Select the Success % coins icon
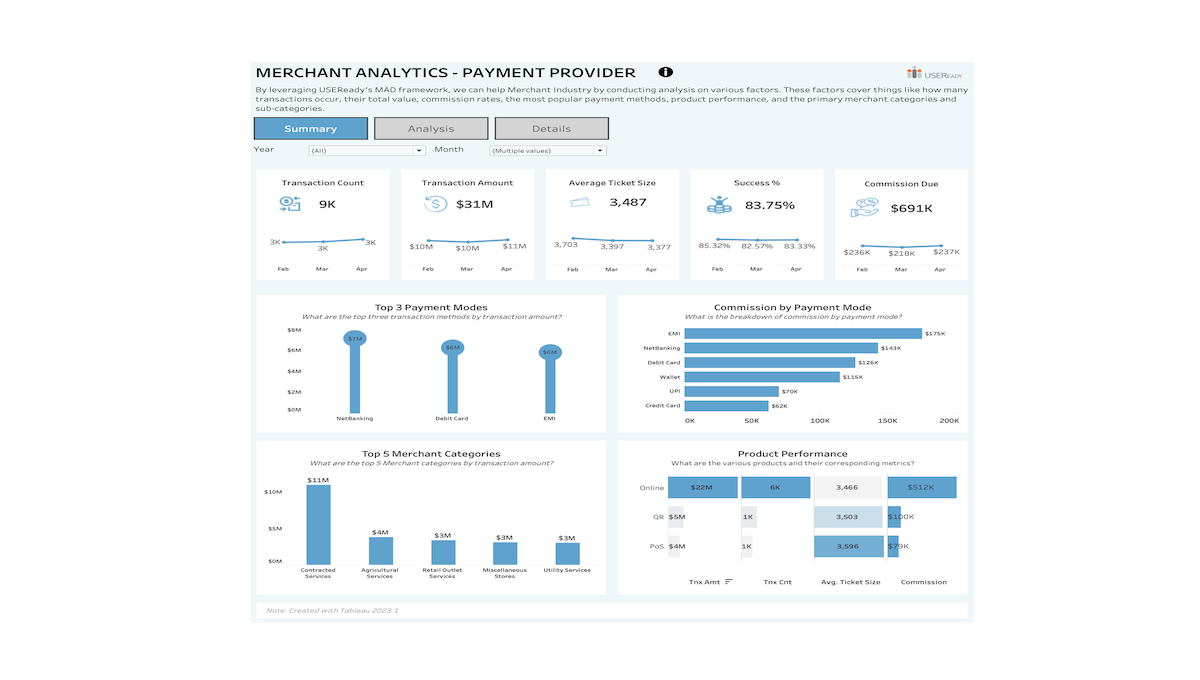Image resolution: width=1200 pixels, height=680 pixels. coord(718,204)
